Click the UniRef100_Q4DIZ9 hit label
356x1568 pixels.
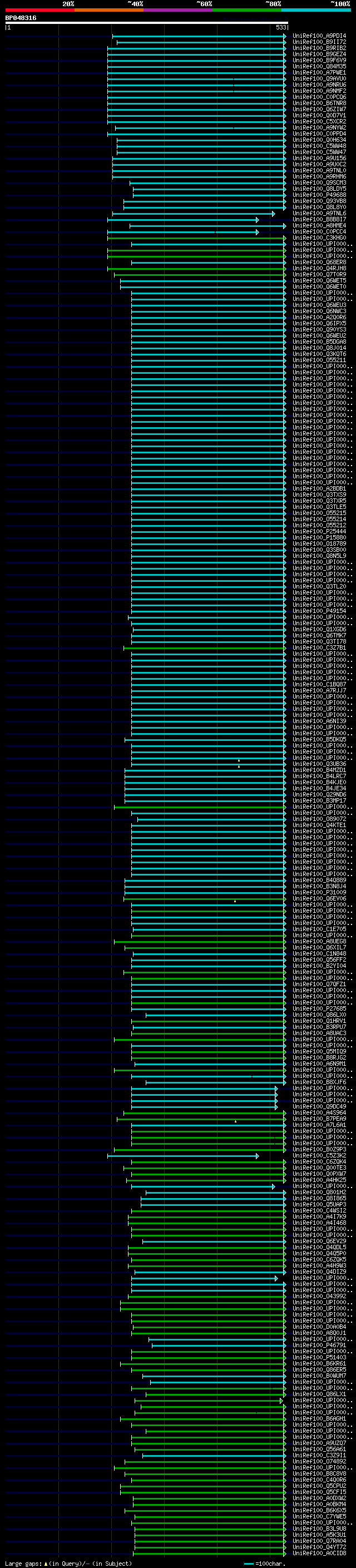pyautogui.click(x=319, y=1272)
